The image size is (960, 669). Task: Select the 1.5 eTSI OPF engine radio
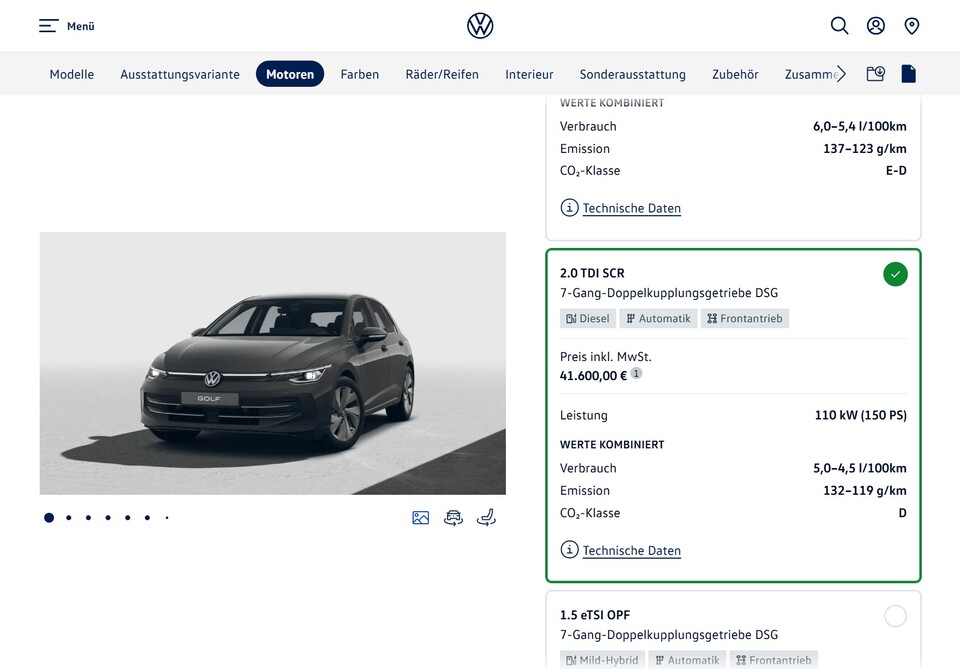coord(895,616)
